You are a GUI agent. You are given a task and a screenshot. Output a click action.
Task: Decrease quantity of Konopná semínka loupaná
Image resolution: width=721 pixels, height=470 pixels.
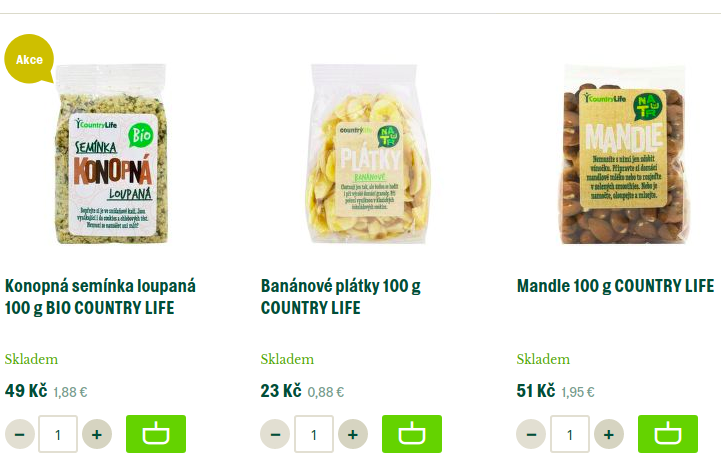[x=20, y=434]
